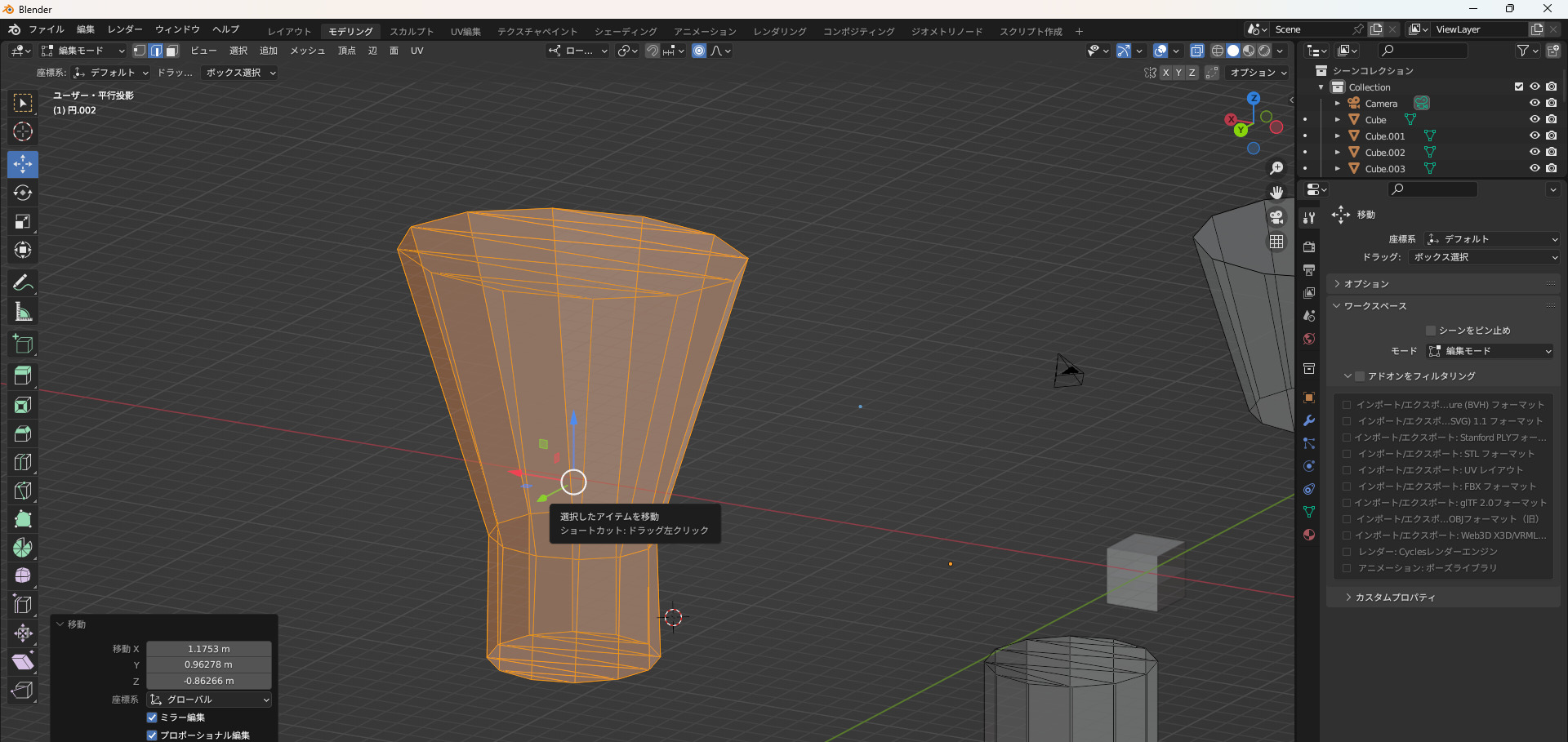This screenshot has height=742, width=1568.
Task: Uncheck the ミラー編集 checkbox
Action: click(x=152, y=718)
